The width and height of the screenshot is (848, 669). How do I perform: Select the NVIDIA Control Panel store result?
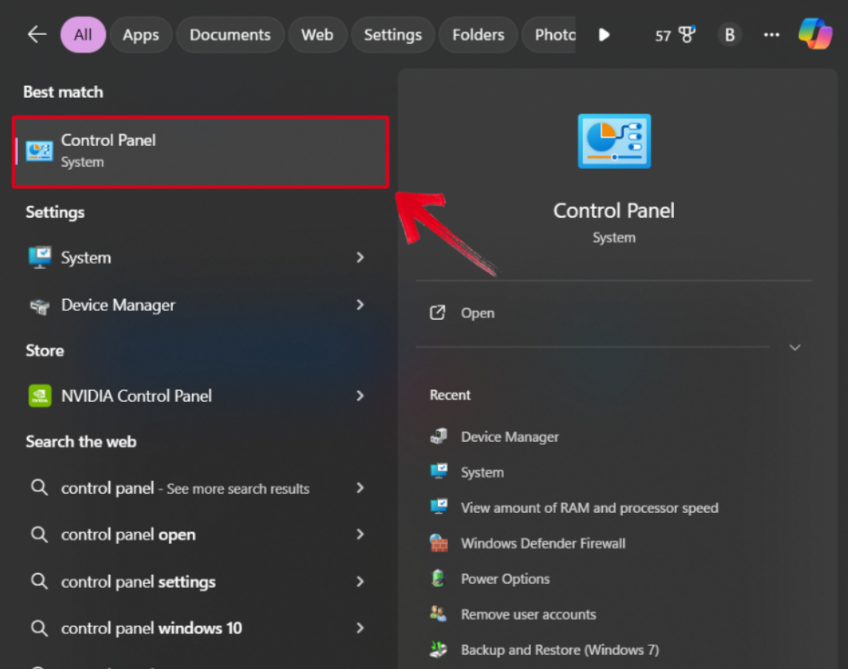tap(198, 396)
